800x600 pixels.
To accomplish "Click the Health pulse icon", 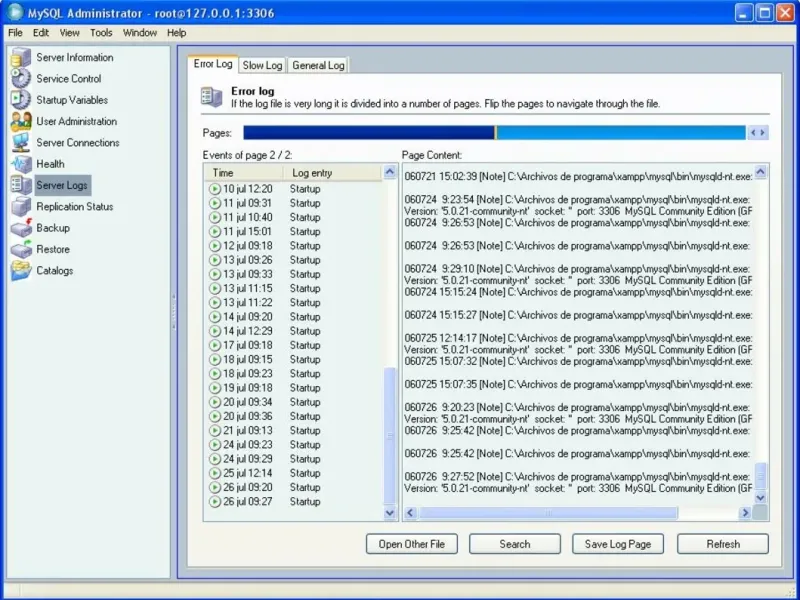I will pos(21,164).
